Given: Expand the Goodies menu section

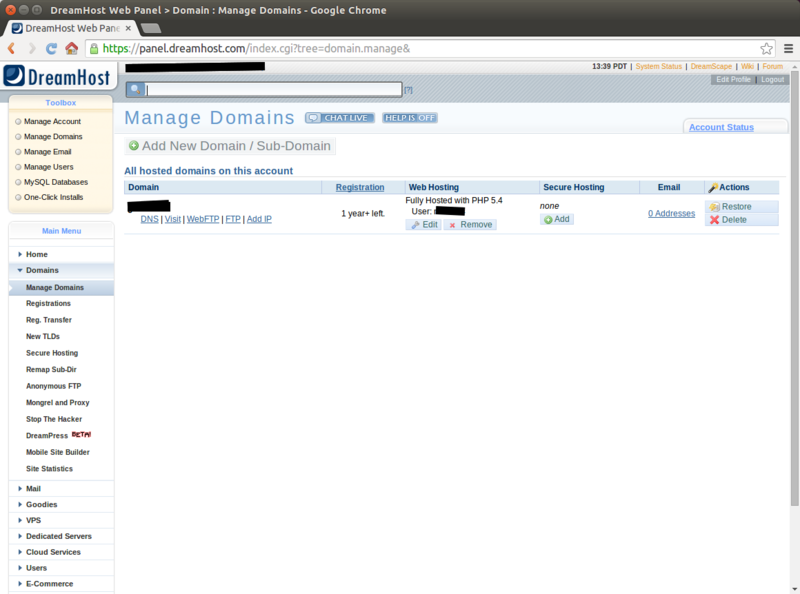Looking at the screenshot, I should [x=61, y=504].
